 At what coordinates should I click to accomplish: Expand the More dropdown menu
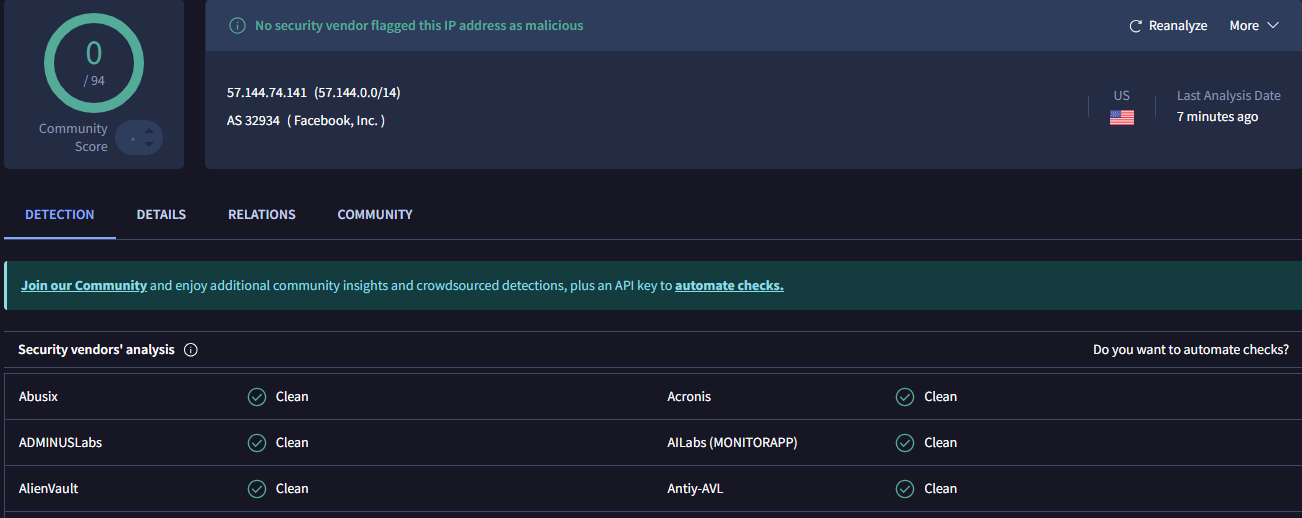1253,26
